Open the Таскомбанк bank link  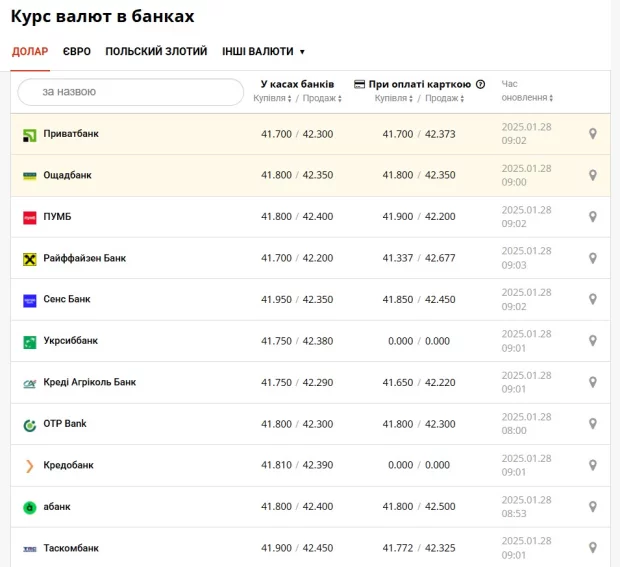coord(71,548)
